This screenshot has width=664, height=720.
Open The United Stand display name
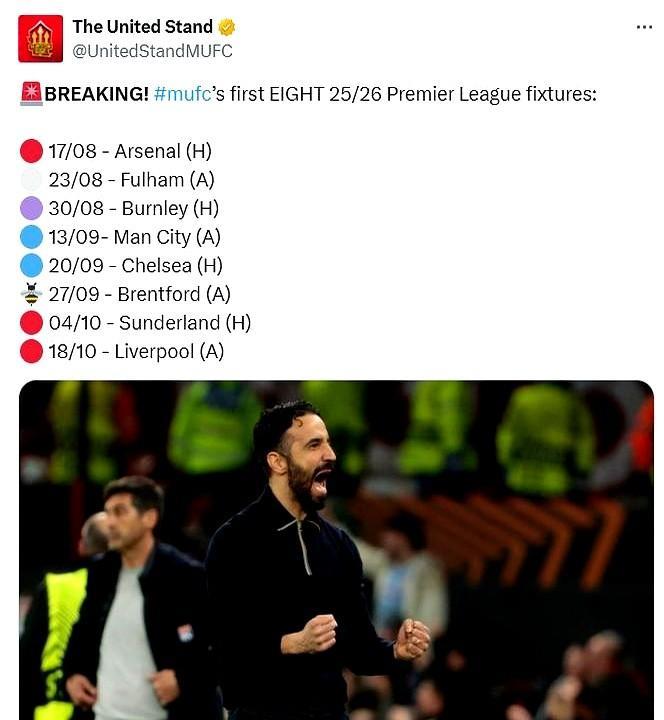143,27
